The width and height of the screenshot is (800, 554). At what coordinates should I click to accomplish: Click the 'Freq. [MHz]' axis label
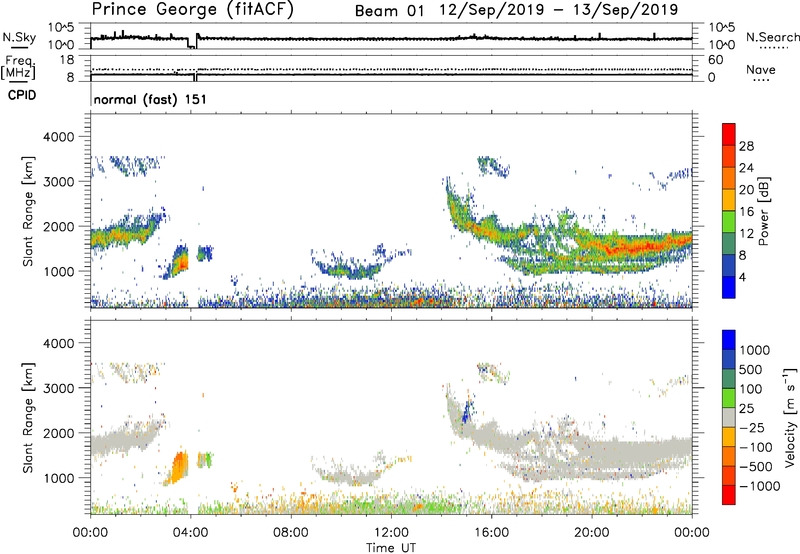[19, 67]
